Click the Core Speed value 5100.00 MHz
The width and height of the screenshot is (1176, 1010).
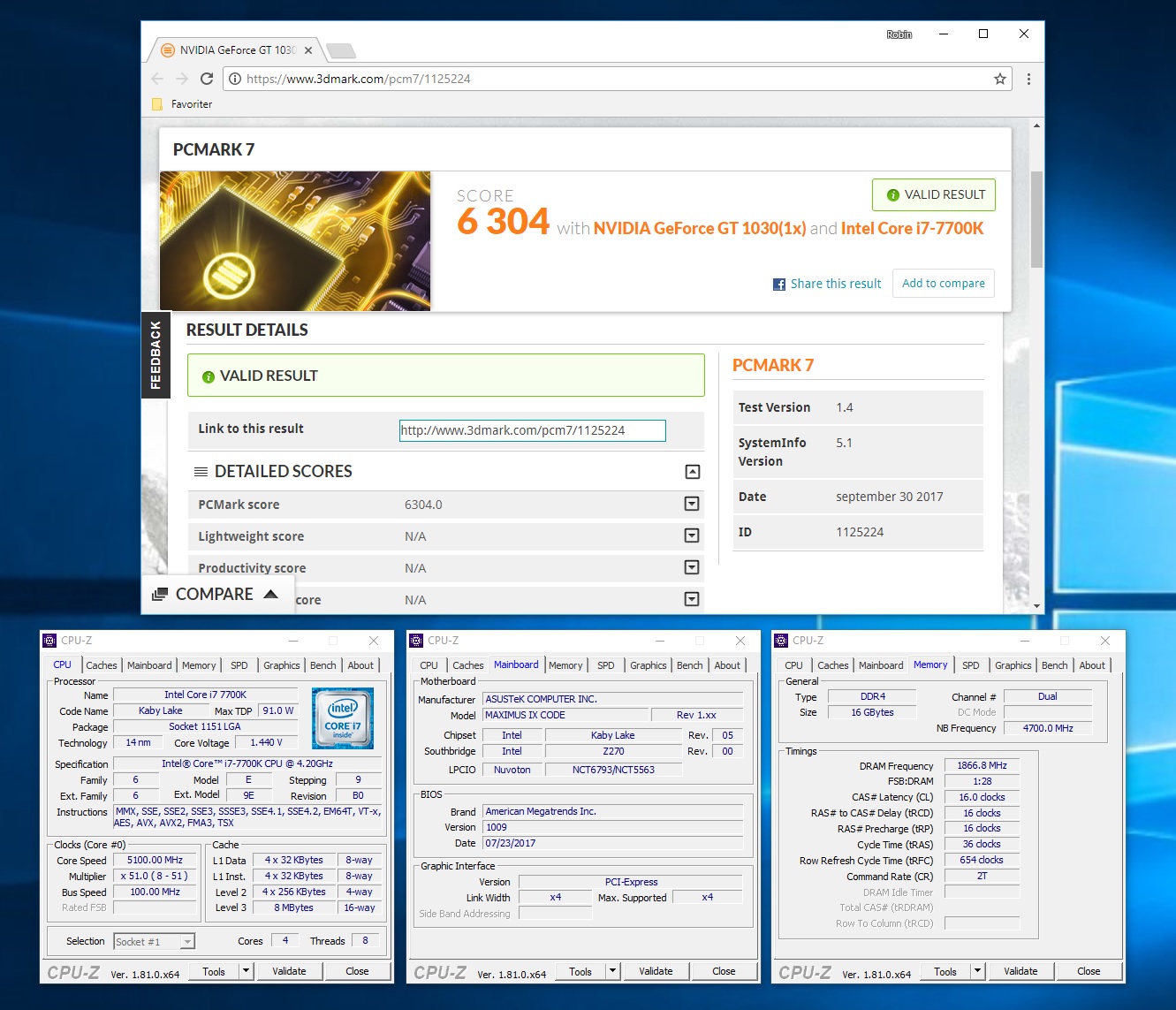pyautogui.click(x=156, y=860)
